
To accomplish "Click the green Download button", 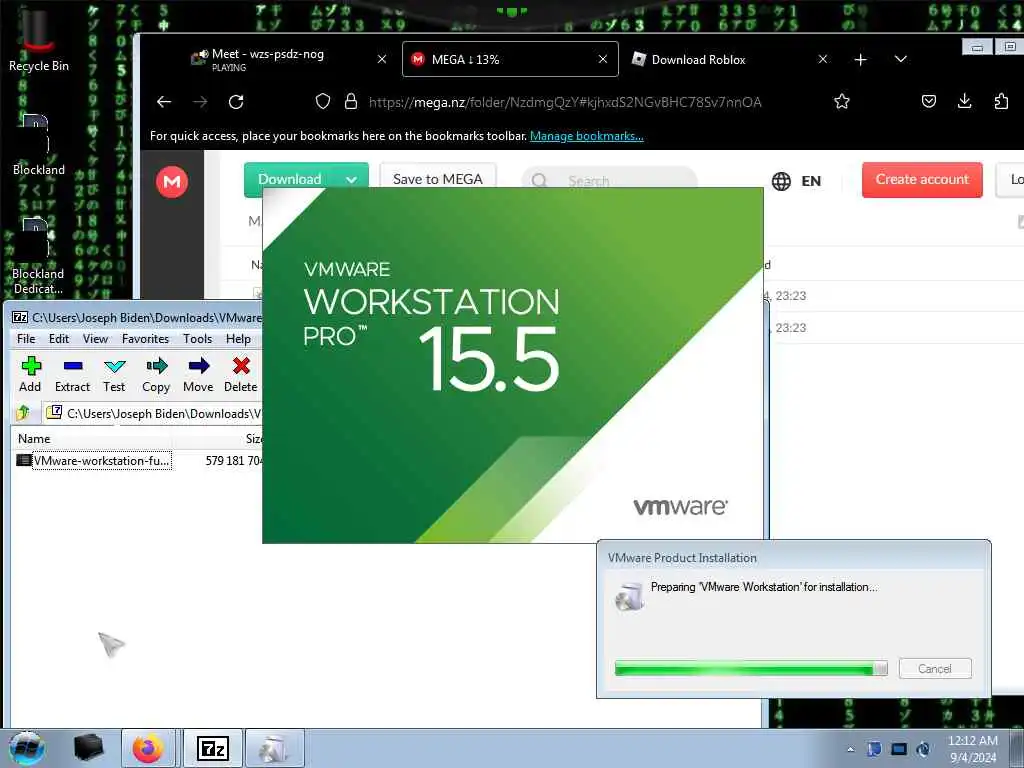I will (x=291, y=180).
